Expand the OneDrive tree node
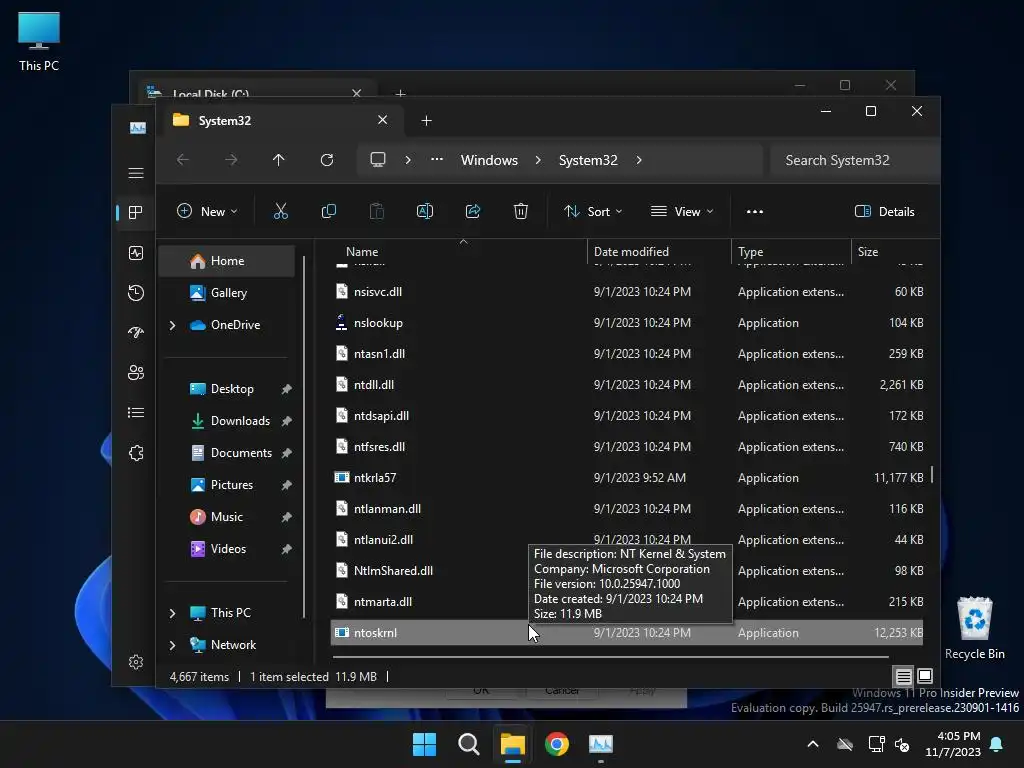Screen dimensions: 1024x768 click(172, 325)
